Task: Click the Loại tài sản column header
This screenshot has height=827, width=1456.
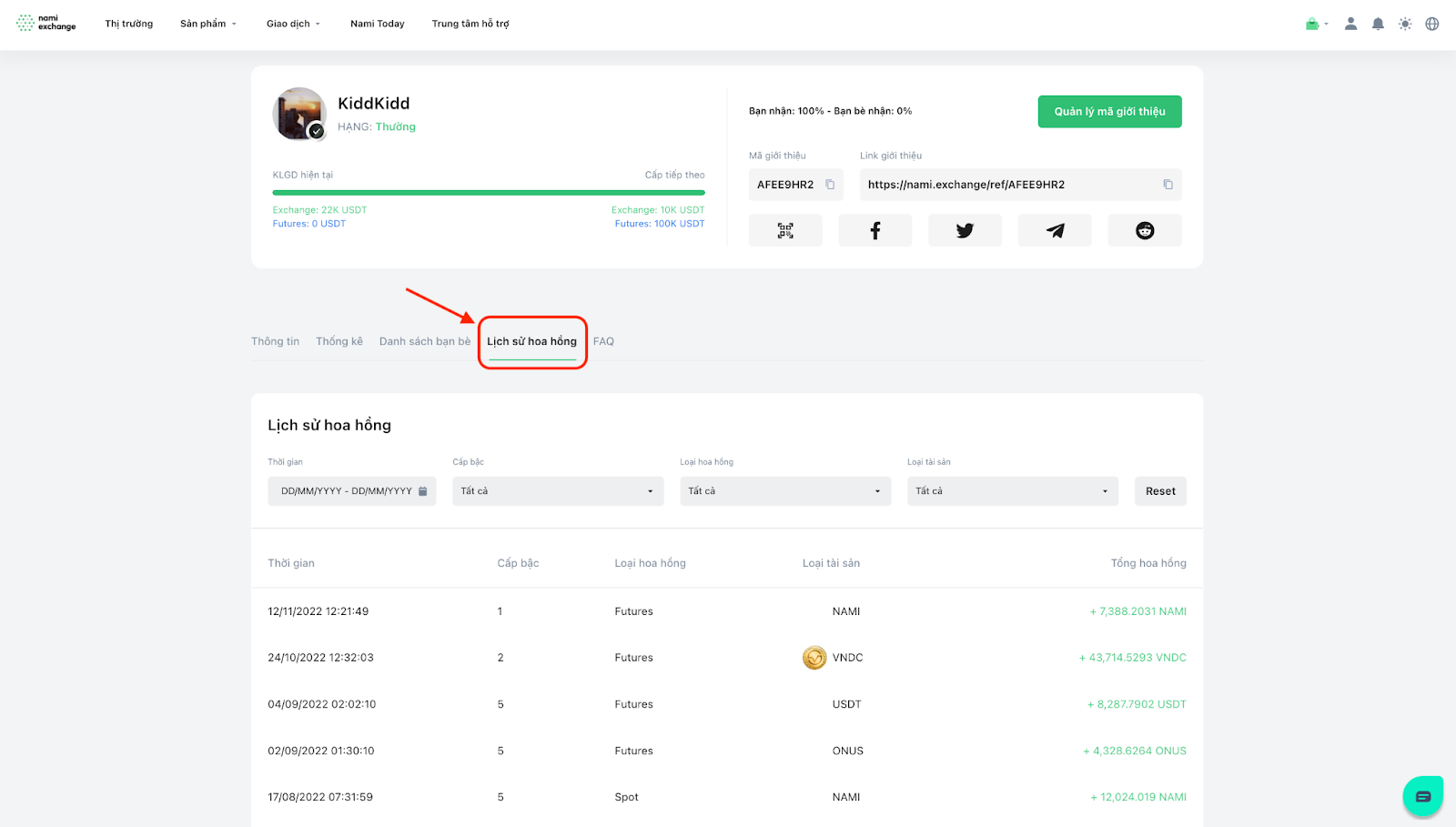Action: click(x=831, y=563)
